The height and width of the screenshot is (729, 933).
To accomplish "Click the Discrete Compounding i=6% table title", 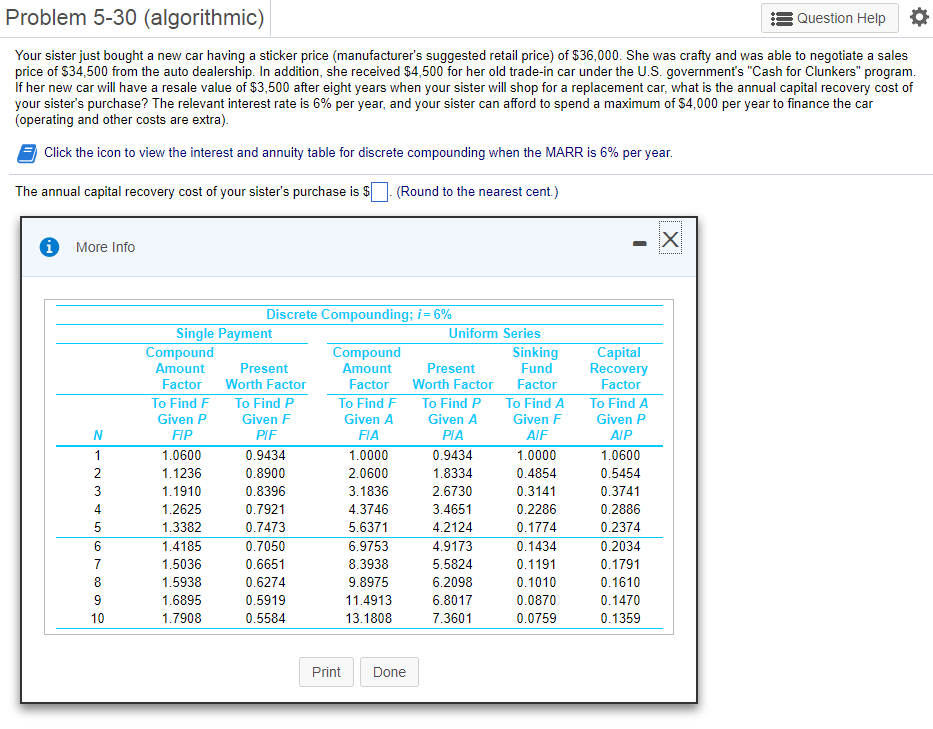I will (358, 314).
